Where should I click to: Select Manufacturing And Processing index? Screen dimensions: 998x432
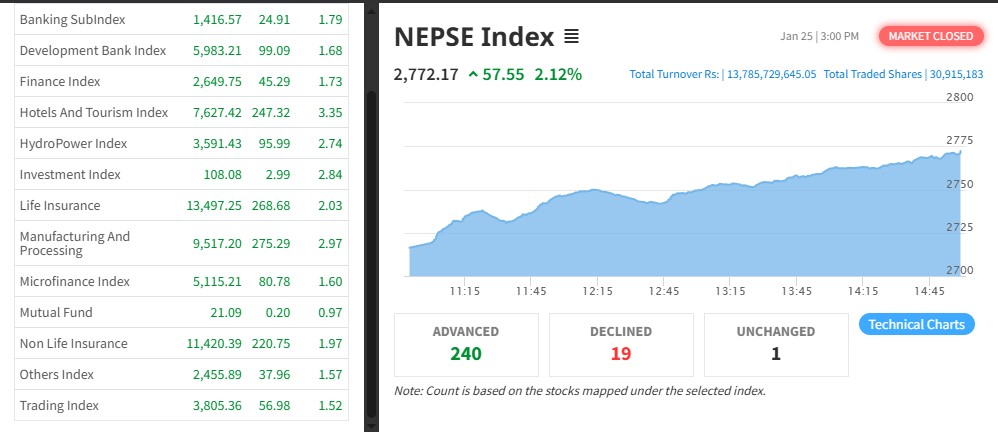click(75, 243)
